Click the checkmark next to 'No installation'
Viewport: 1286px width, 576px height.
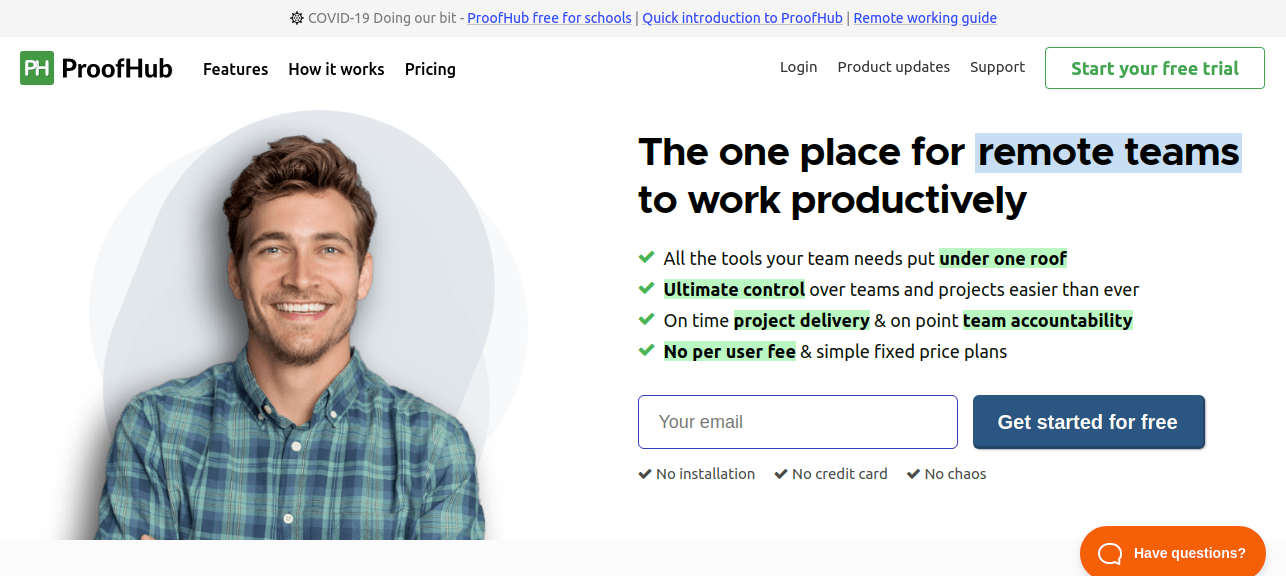pyautogui.click(x=645, y=474)
